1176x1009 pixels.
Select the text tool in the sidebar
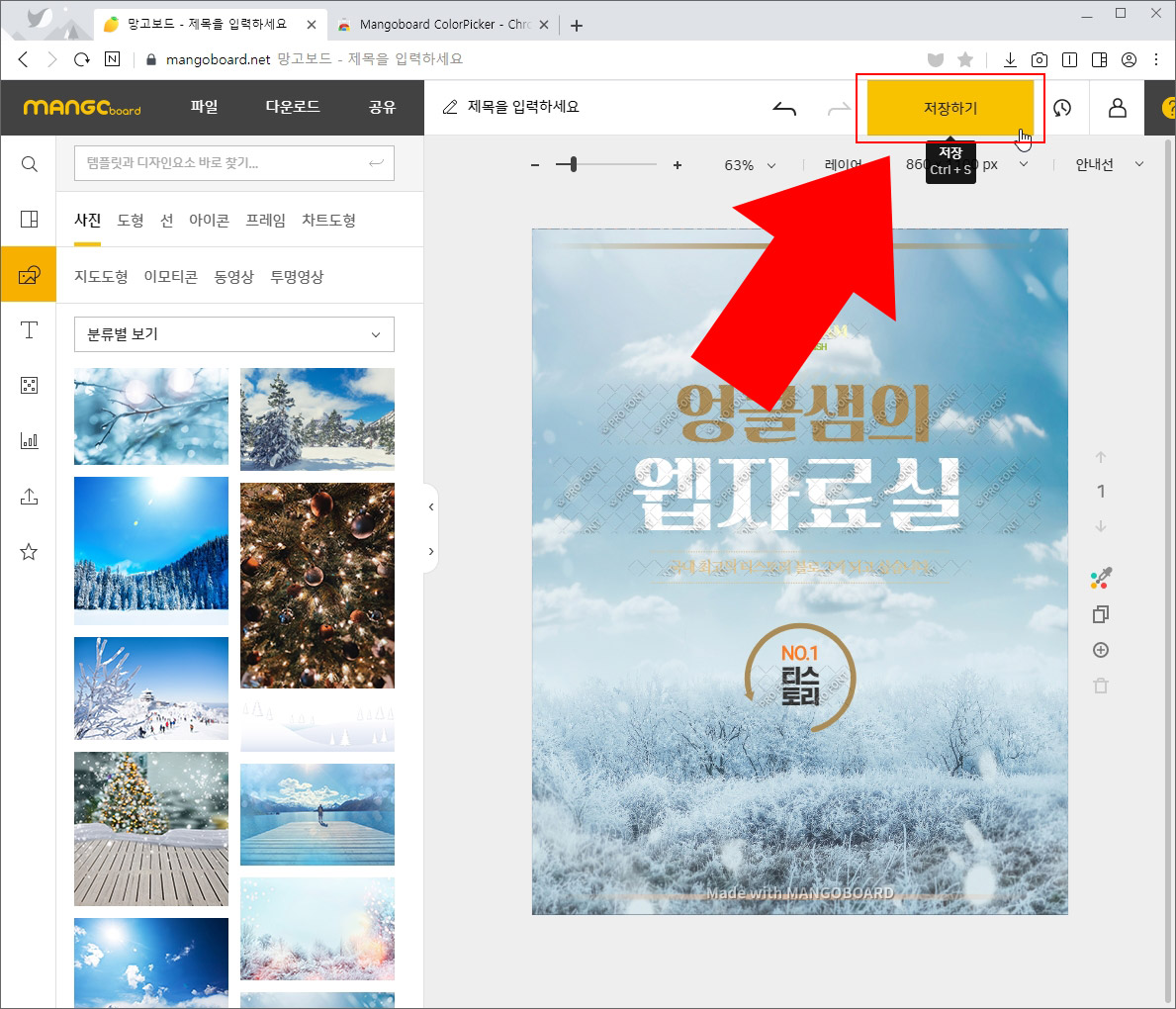(29, 330)
